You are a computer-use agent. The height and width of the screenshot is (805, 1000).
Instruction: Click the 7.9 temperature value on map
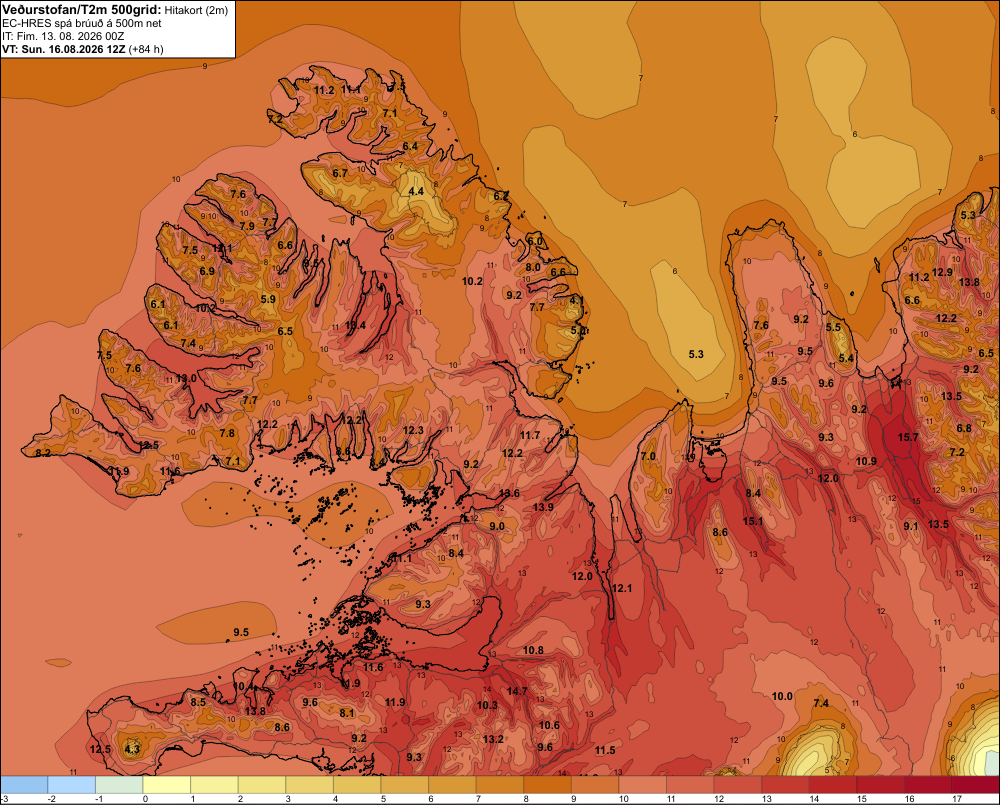(247, 226)
